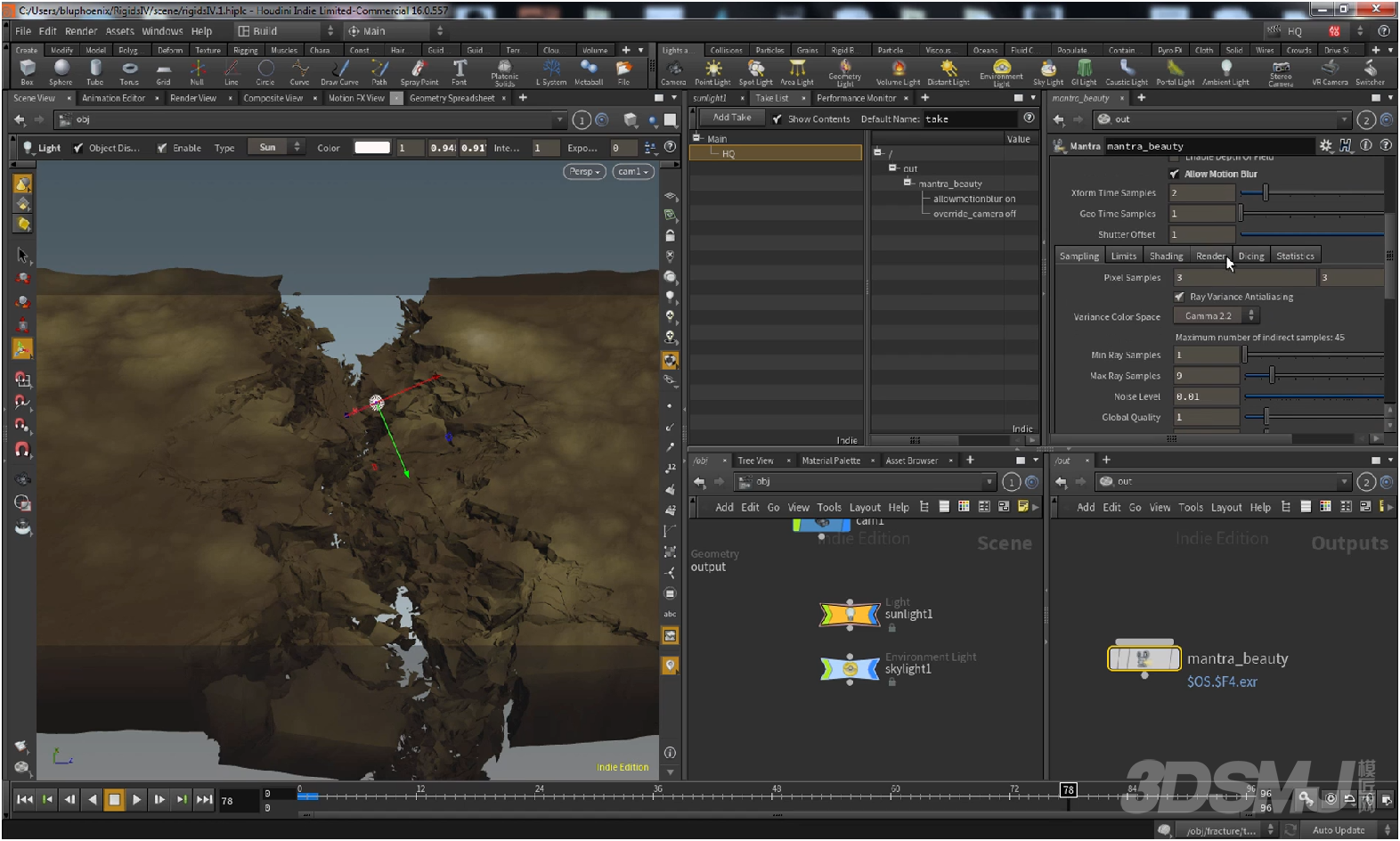Select the Draw Curve tool

[339, 71]
